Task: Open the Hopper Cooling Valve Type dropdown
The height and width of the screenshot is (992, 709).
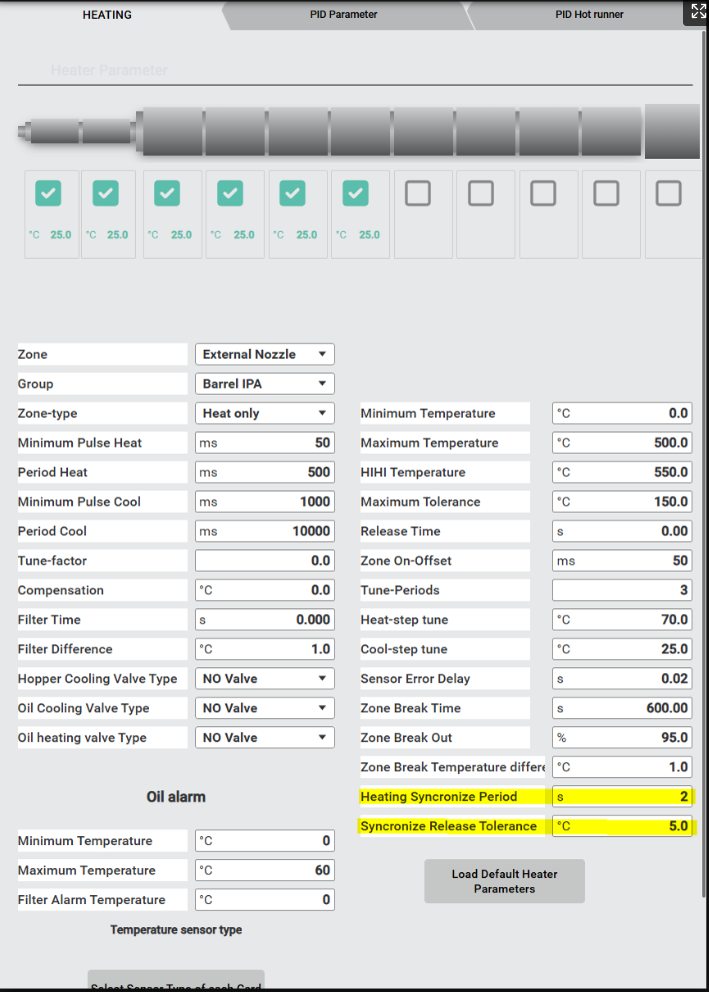Action: 264,679
